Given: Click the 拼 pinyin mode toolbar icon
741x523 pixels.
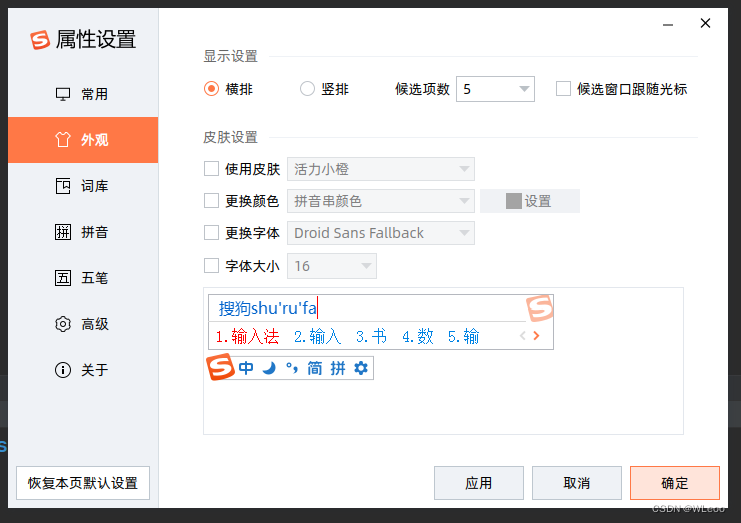Looking at the screenshot, I should click(337, 368).
